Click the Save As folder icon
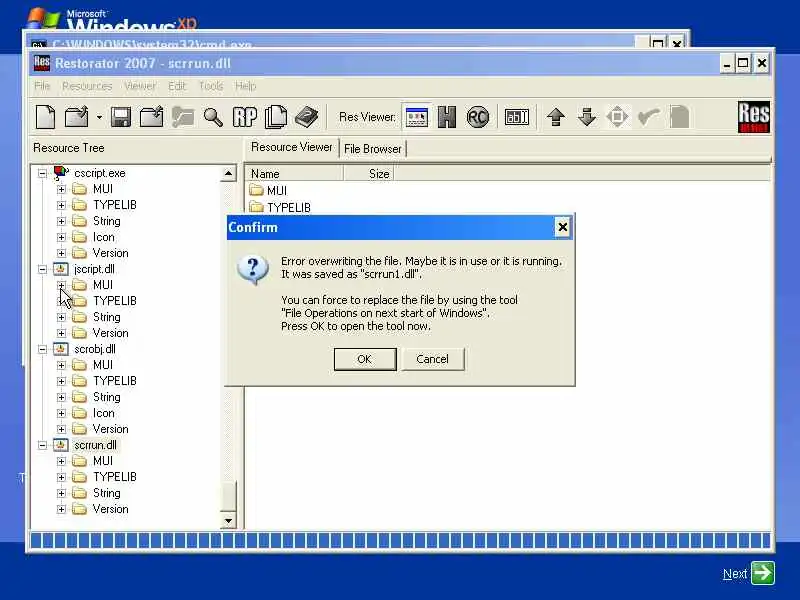800x600 pixels. coord(152,117)
